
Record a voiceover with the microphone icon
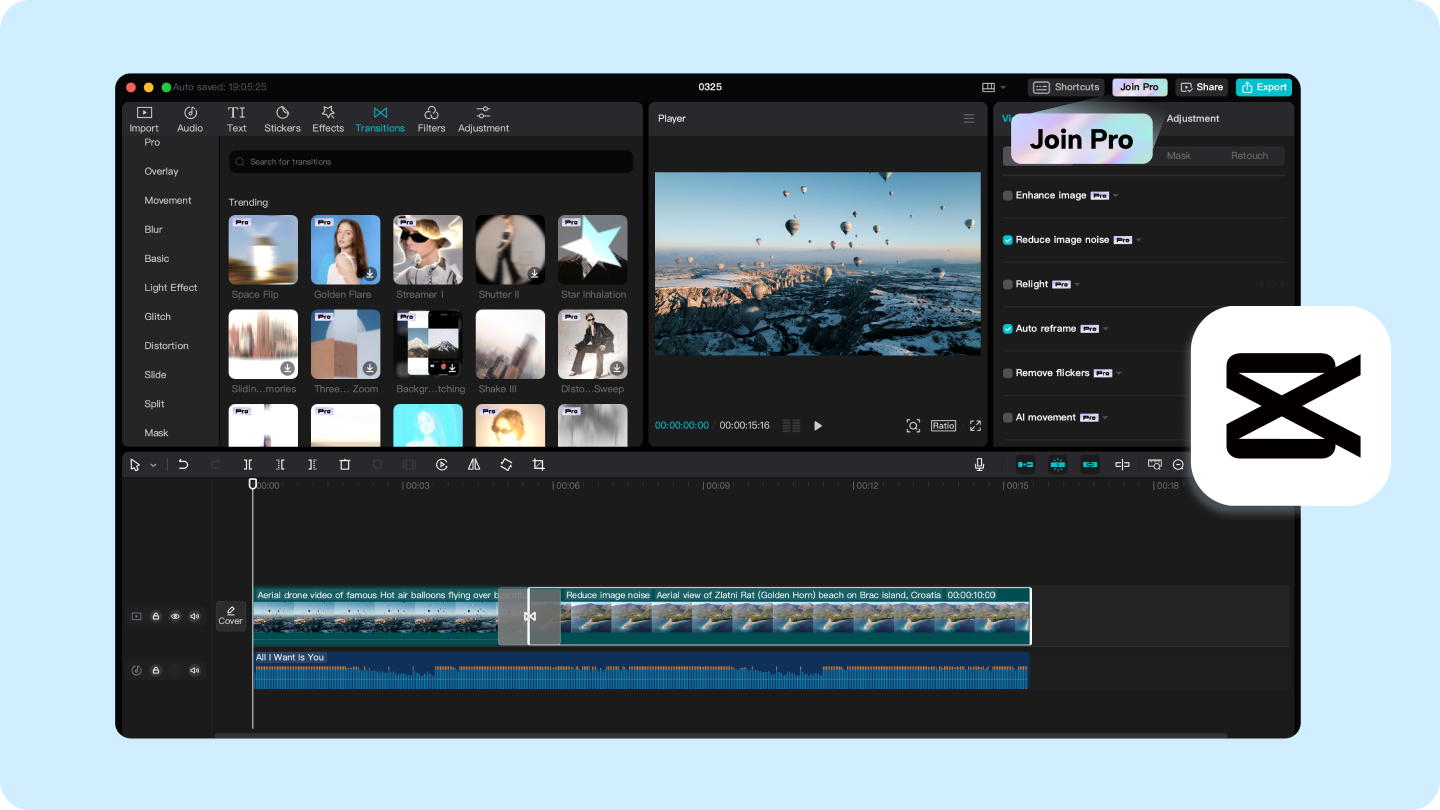point(979,464)
